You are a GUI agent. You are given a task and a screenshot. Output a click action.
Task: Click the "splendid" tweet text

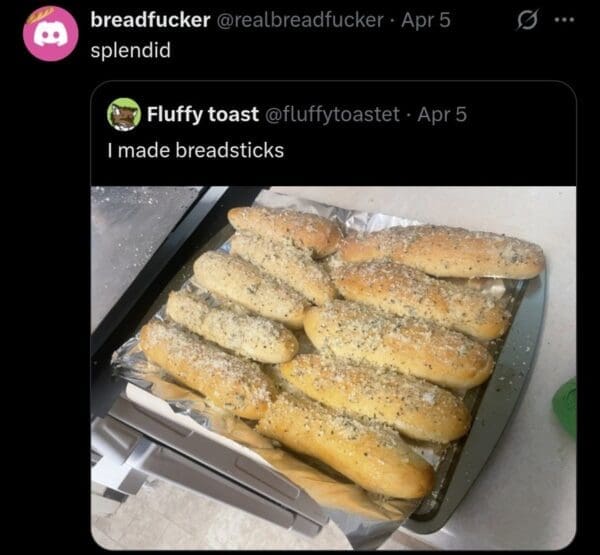click(x=130, y=50)
